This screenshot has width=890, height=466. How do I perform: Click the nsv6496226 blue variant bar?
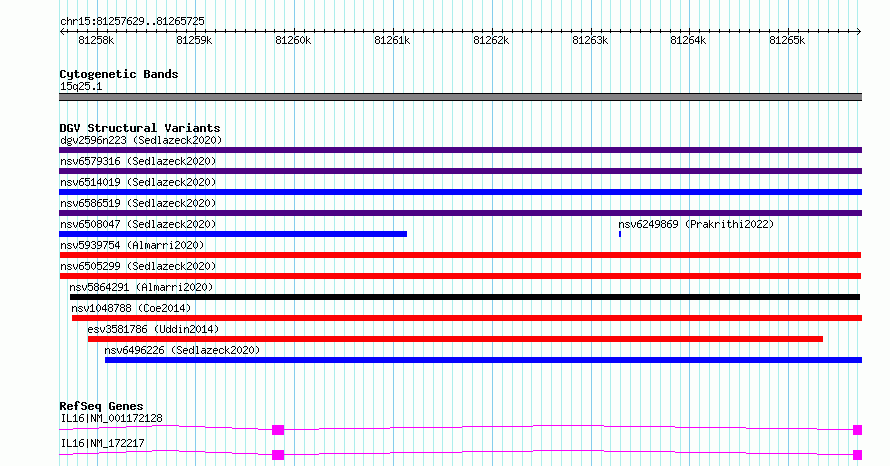coord(484,360)
